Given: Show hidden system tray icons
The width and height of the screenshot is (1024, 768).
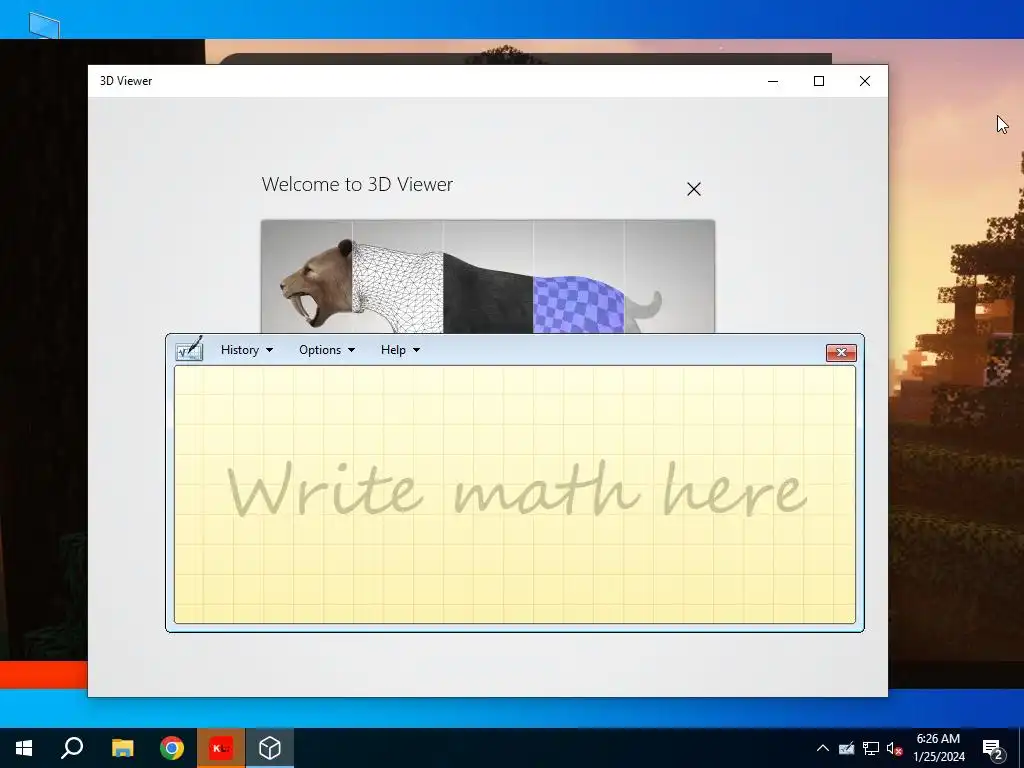Looking at the screenshot, I should coord(823,748).
